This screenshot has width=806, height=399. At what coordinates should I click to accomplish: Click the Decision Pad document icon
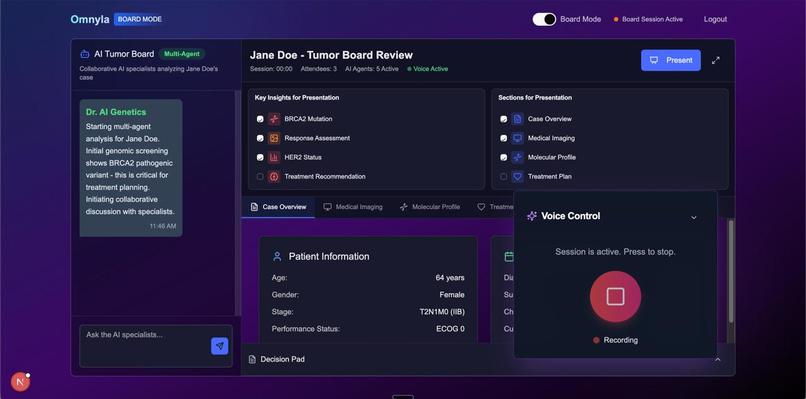pyautogui.click(x=252, y=359)
